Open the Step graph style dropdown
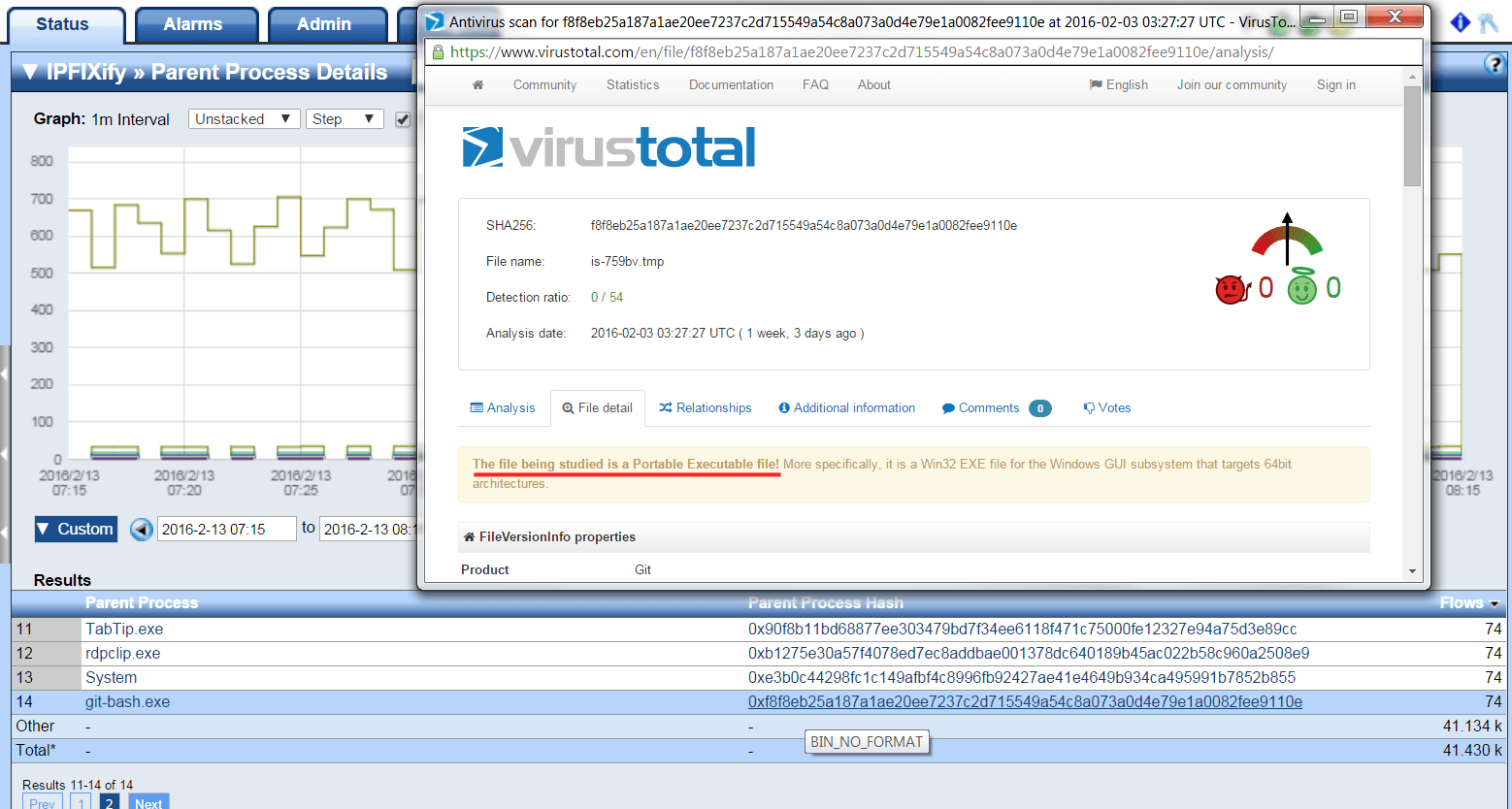Viewport: 1512px width, 809px height. coord(345,119)
